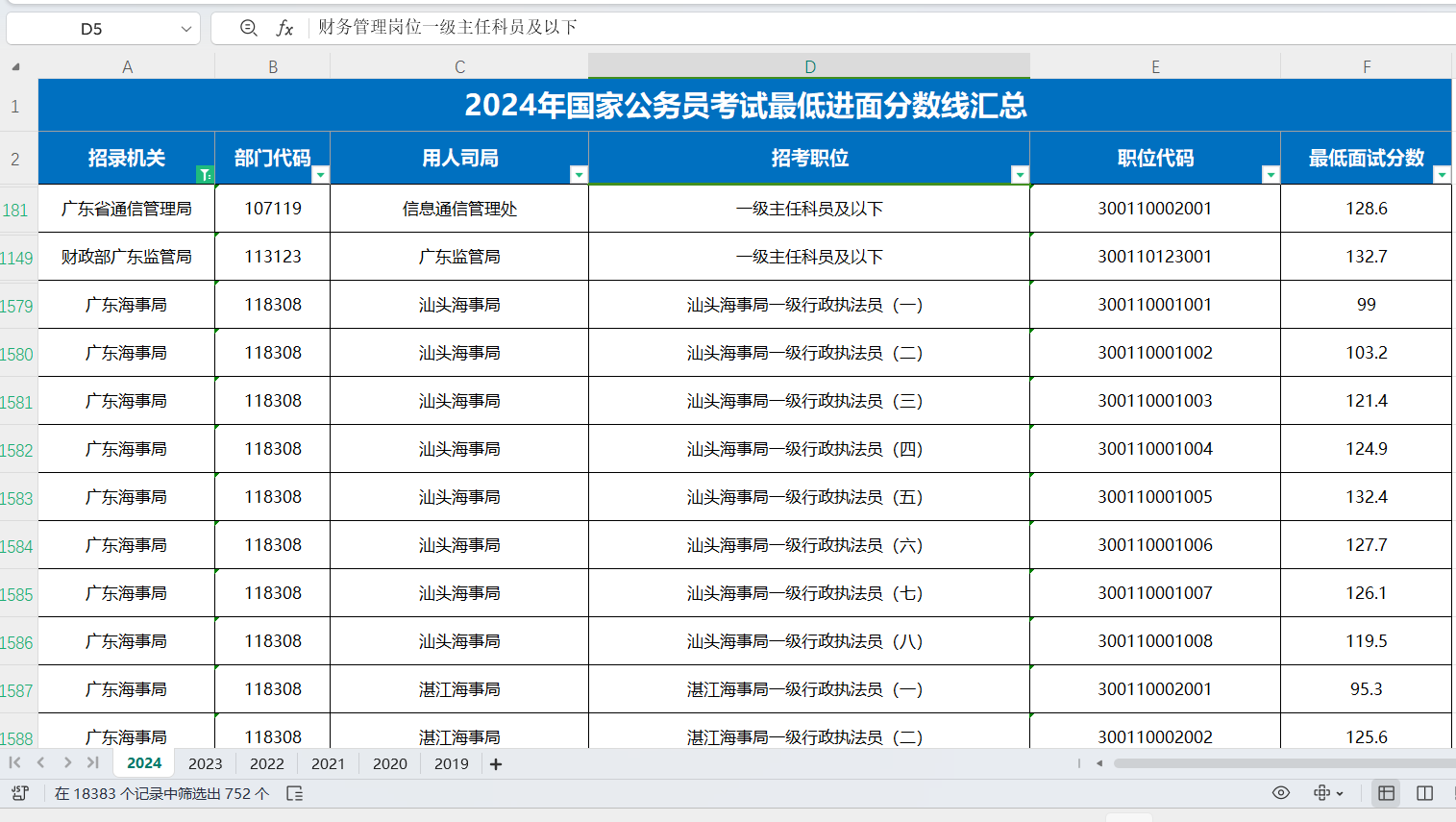The width and height of the screenshot is (1456, 822).
Task: Switch to the 2023 sheet tab
Action: [205, 763]
